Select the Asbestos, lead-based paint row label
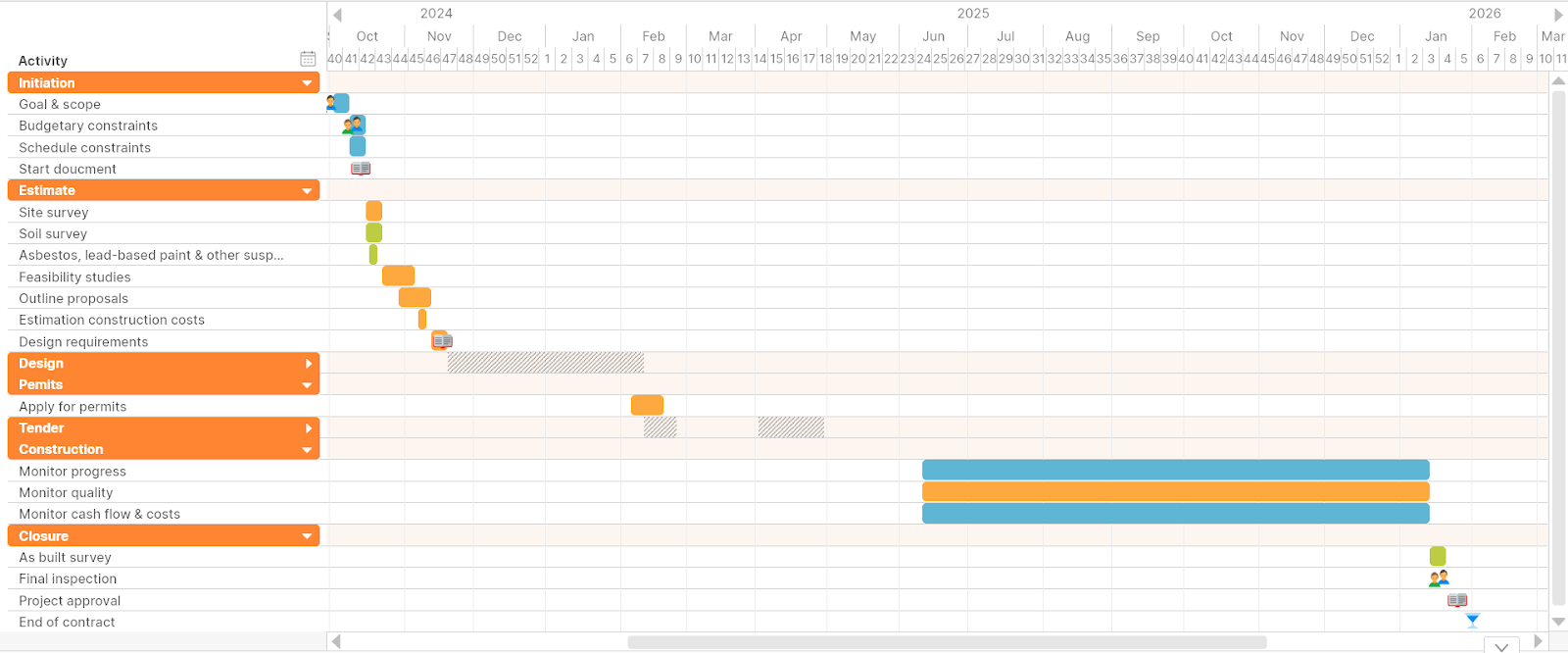Viewport: 1568px width, 653px height. 151,255
